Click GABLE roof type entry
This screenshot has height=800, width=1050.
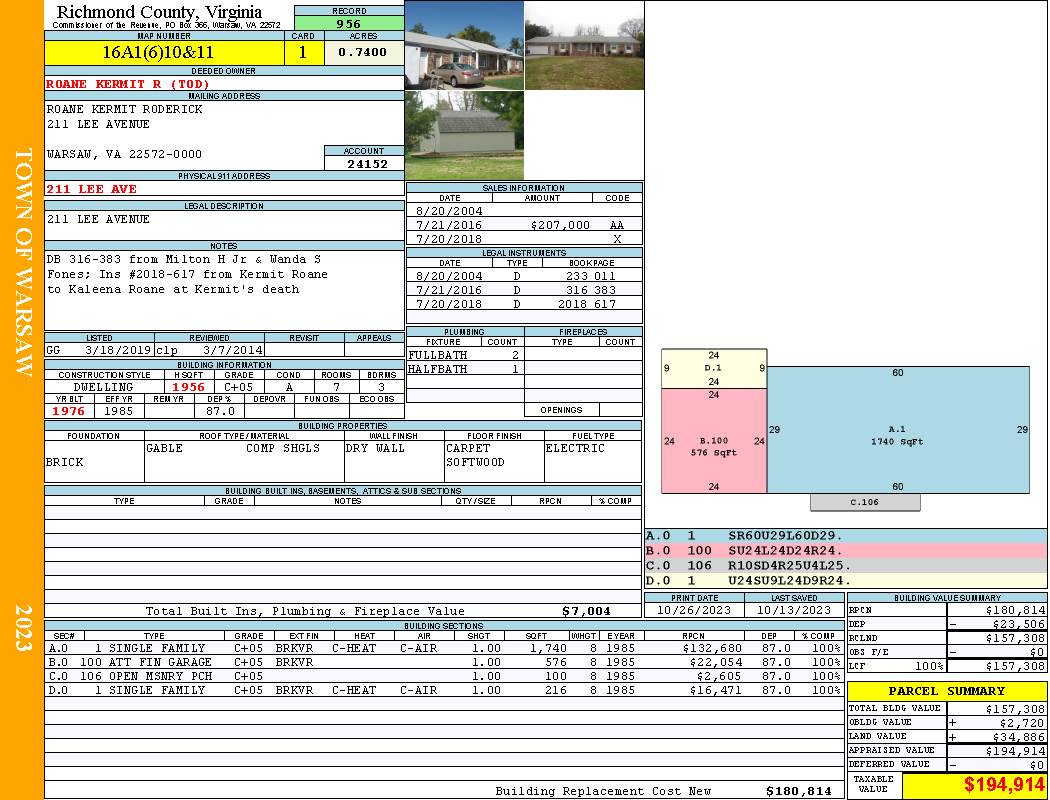coord(164,448)
